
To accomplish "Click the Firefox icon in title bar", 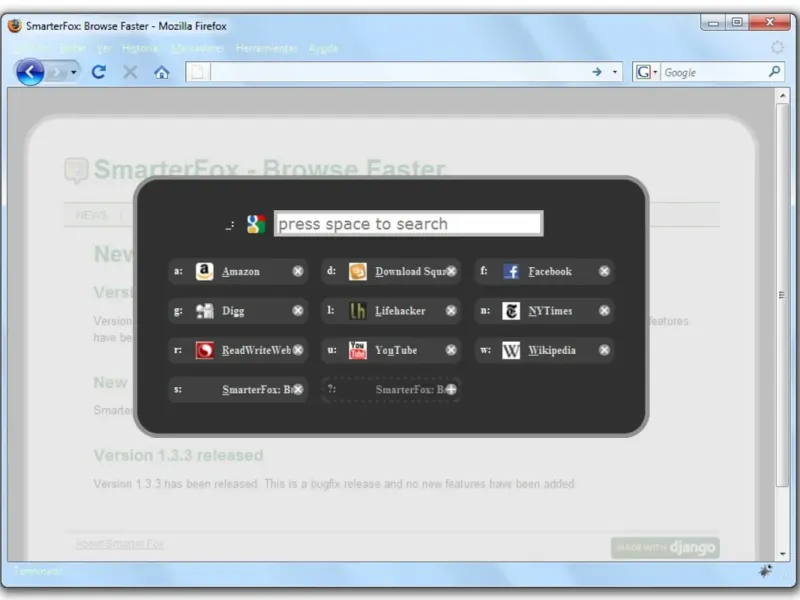I will point(15,26).
